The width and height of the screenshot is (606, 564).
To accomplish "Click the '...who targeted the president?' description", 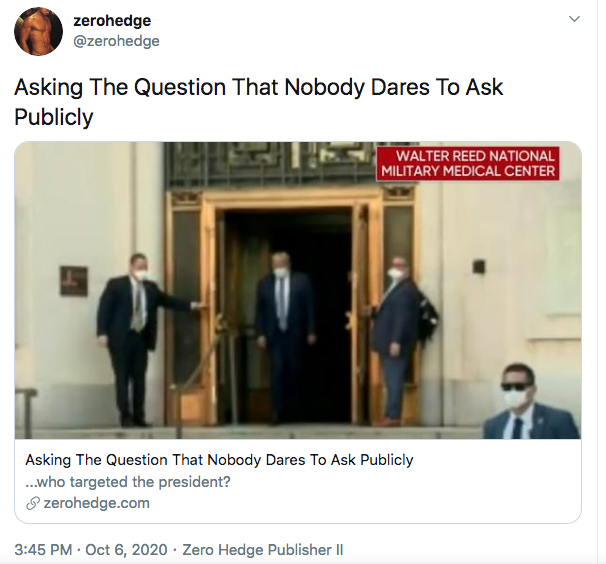I will (128, 482).
